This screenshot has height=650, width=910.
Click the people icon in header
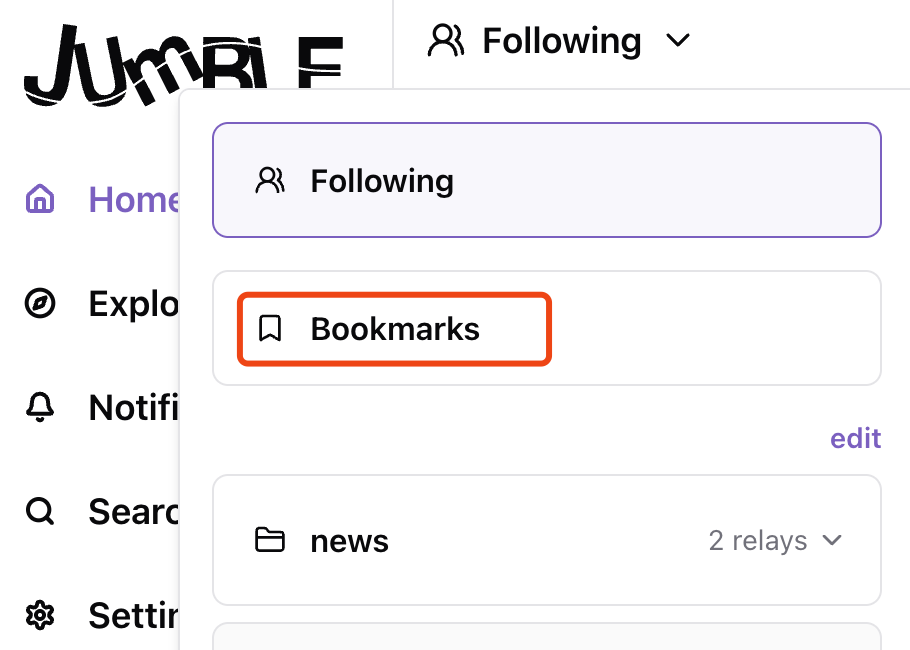(x=446, y=41)
